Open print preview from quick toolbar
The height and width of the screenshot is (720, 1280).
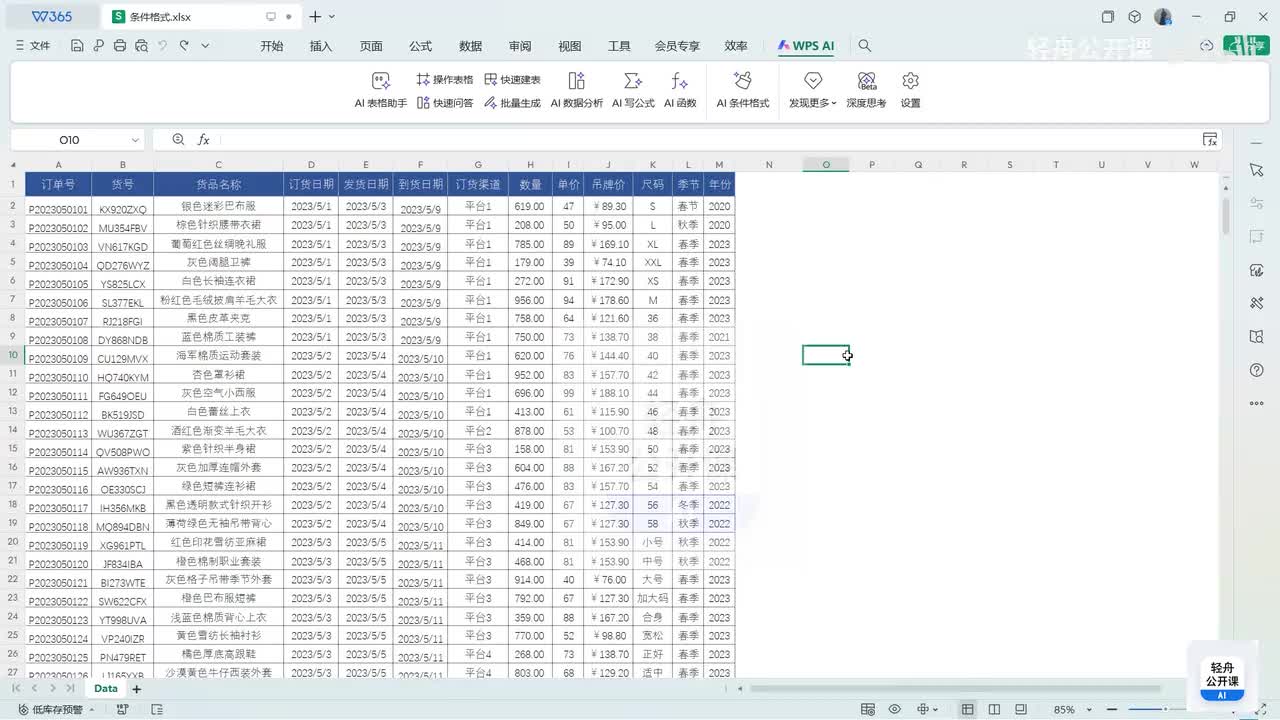click(141, 46)
